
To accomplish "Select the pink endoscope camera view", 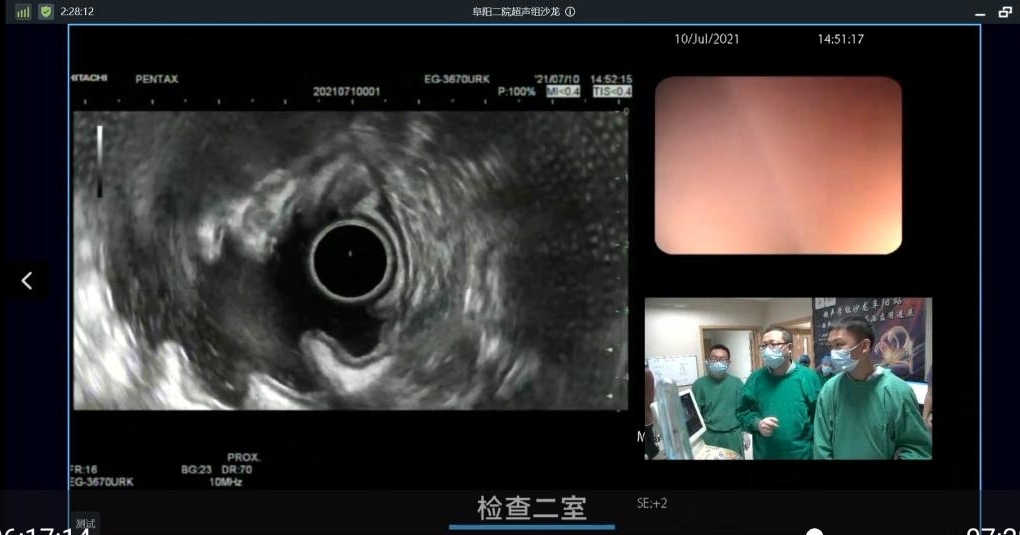I will tap(778, 165).
